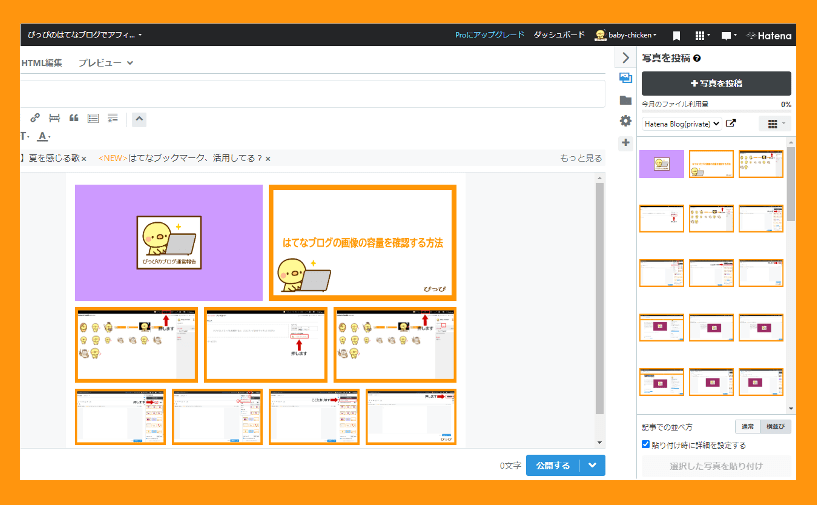Open the editor options gear icon
817x505 pixels.
626,121
